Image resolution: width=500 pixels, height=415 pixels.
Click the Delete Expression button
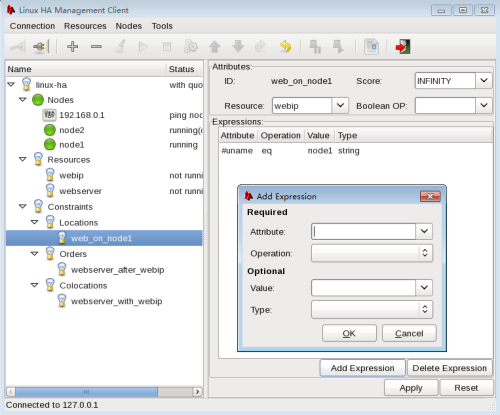pos(450,368)
